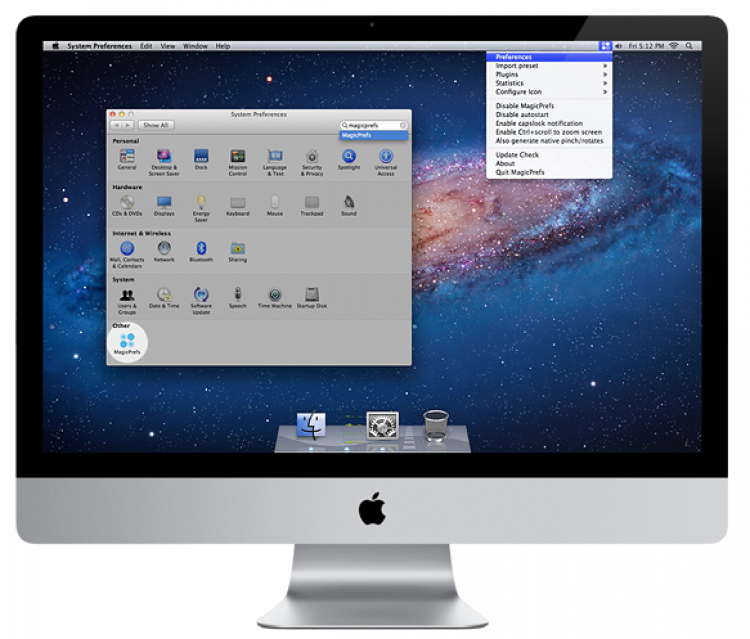The height and width of the screenshot is (639, 750).
Task: Select Disable MagicPrefs menu entry
Action: (549, 106)
